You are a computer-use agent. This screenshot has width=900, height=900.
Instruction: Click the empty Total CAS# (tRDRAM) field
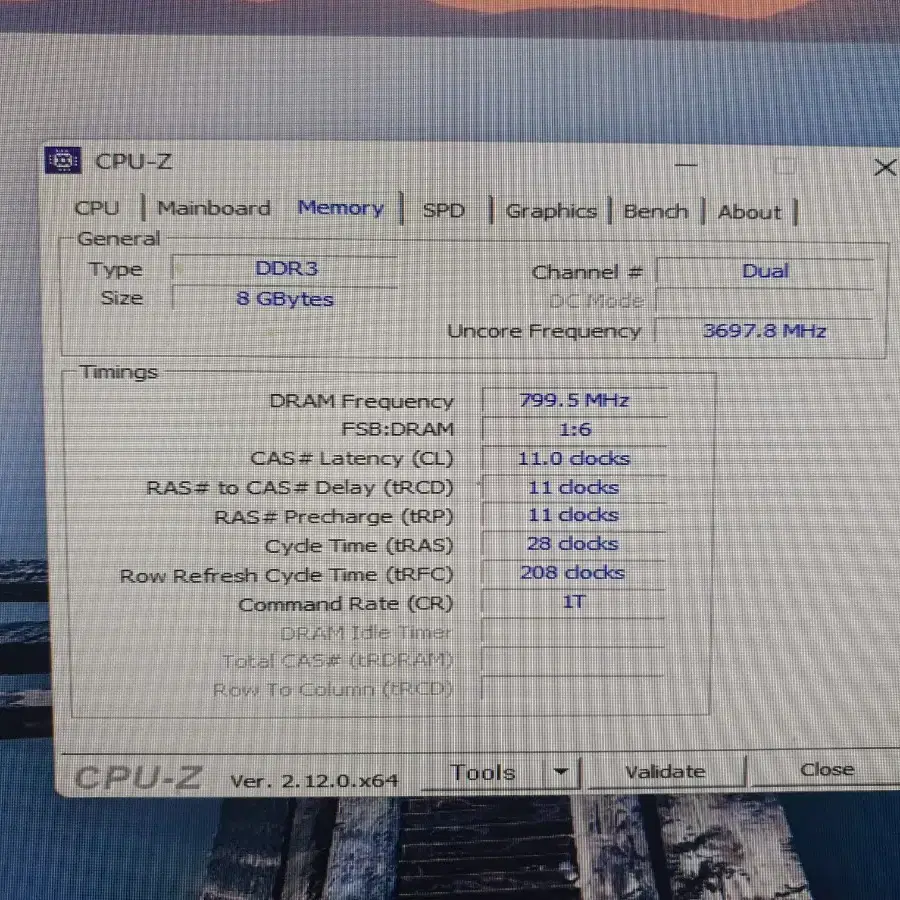[x=573, y=660]
